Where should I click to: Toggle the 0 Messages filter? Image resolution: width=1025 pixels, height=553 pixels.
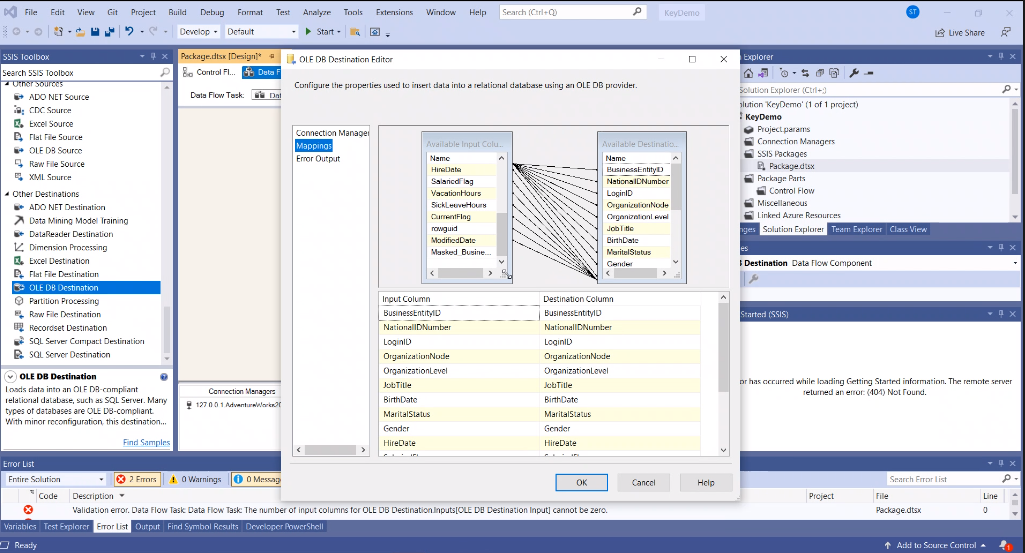click(x=257, y=479)
